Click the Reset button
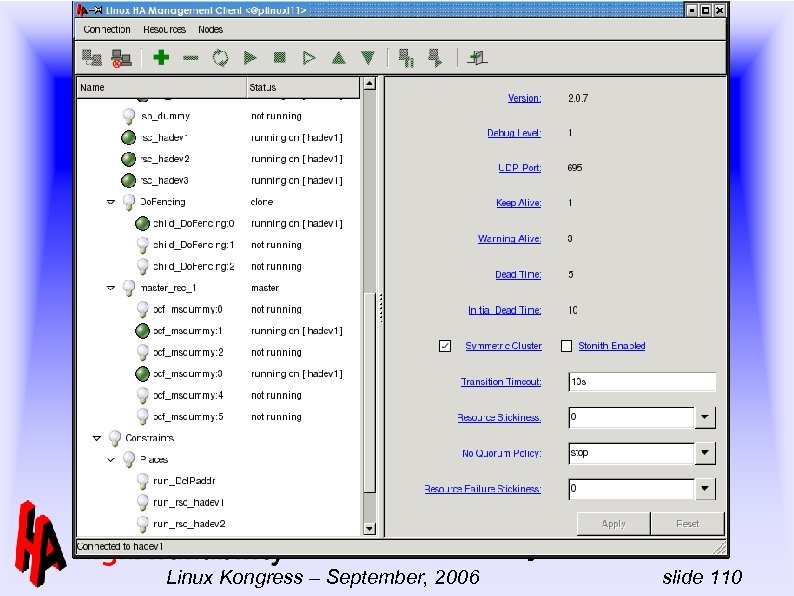Screen dimensions: 794x596 687,524
